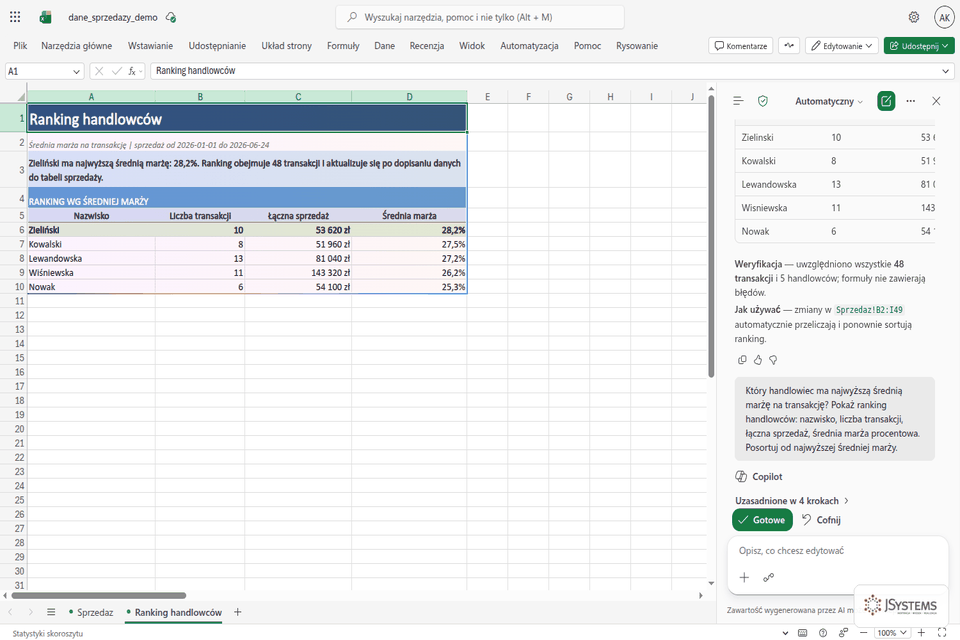
Task: Switch to Wstawianie ribbon tab
Action: point(150,46)
